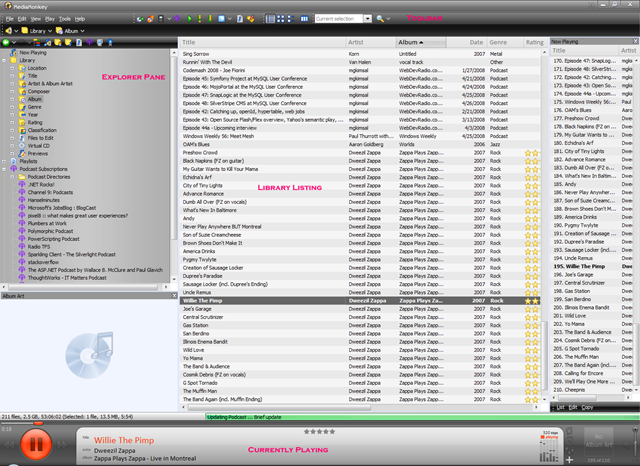Open the Tools menu
Screen dimensions: 640x466
pos(64,19)
